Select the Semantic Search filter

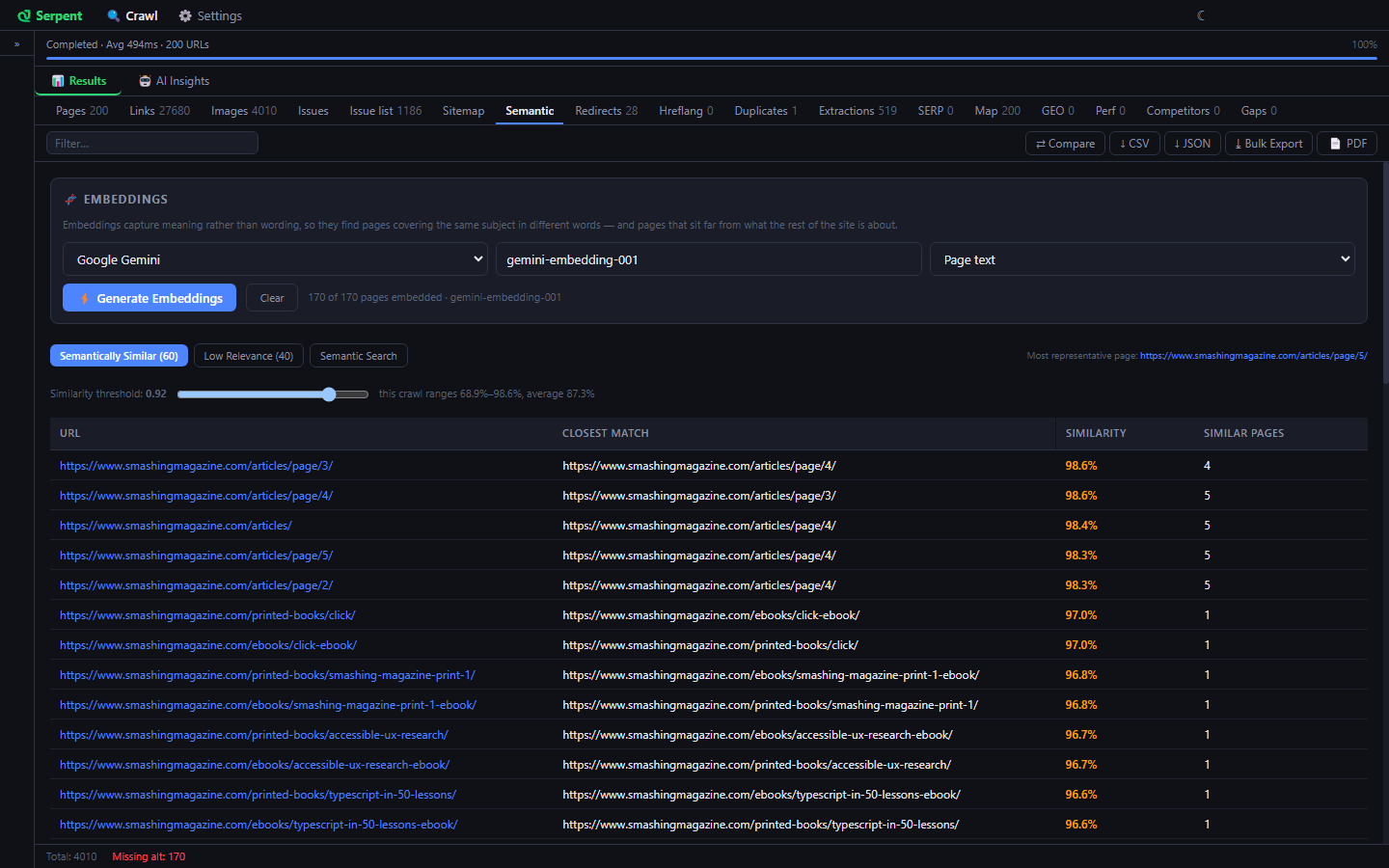click(359, 356)
